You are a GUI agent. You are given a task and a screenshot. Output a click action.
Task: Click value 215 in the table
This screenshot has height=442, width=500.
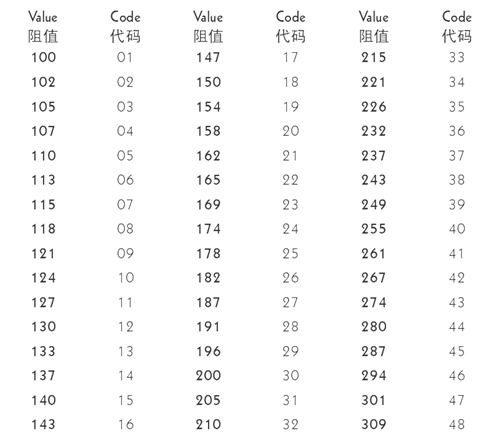pos(374,57)
